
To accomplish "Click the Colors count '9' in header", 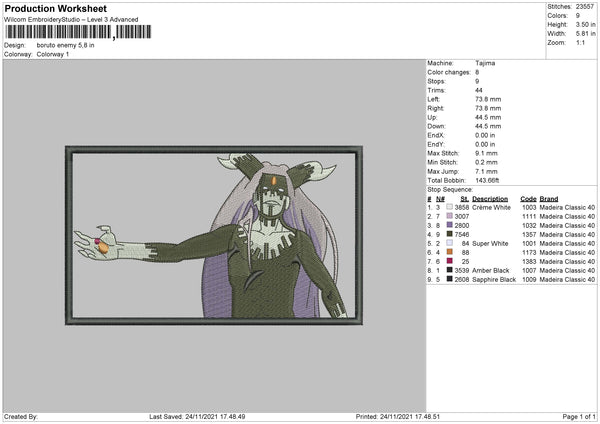I will coord(578,16).
